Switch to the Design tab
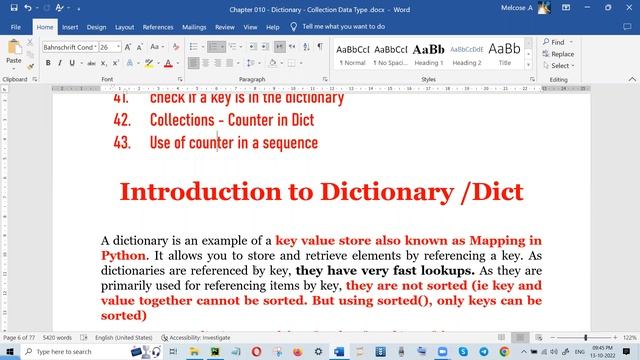 96,27
